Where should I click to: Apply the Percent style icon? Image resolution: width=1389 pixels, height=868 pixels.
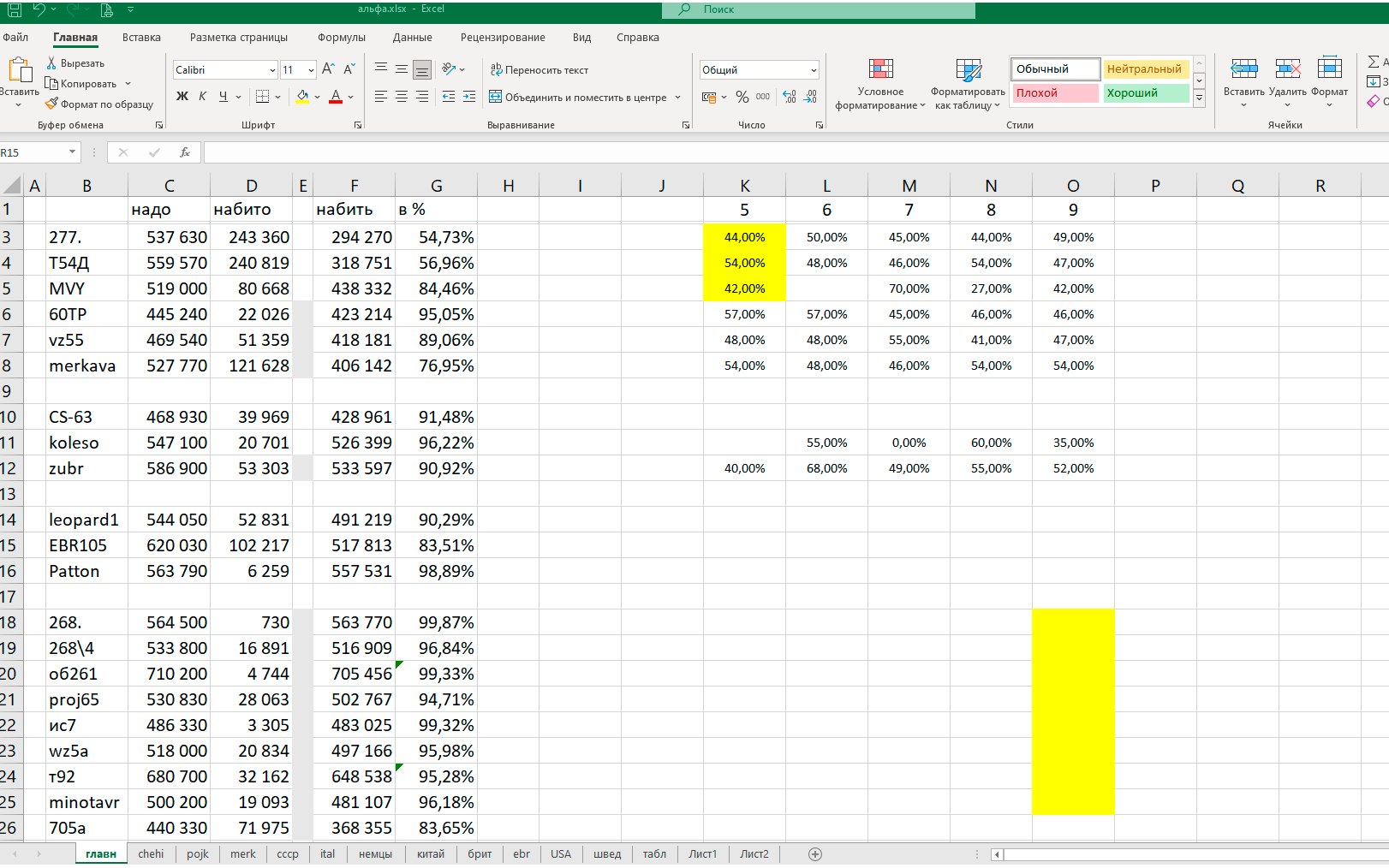[x=742, y=98]
